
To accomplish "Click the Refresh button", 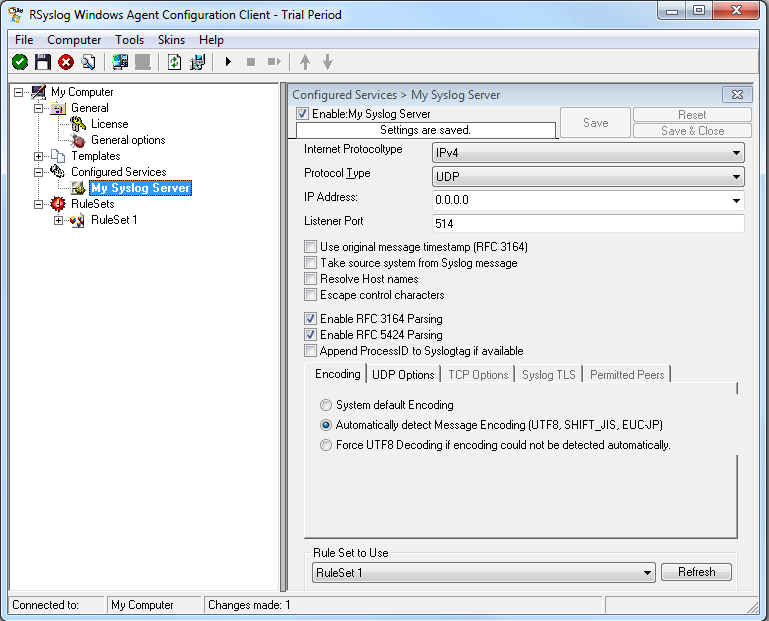I will click(x=696, y=572).
